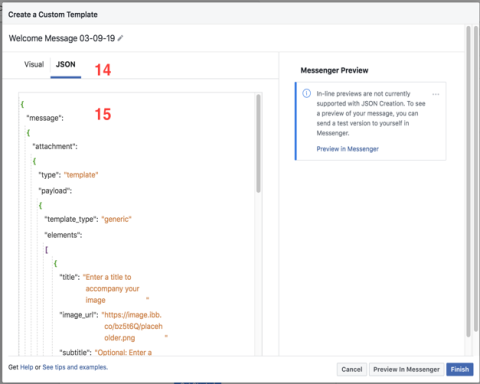Viewport: 480px width, 384px height.
Task: Click the Help link
Action: point(27,367)
